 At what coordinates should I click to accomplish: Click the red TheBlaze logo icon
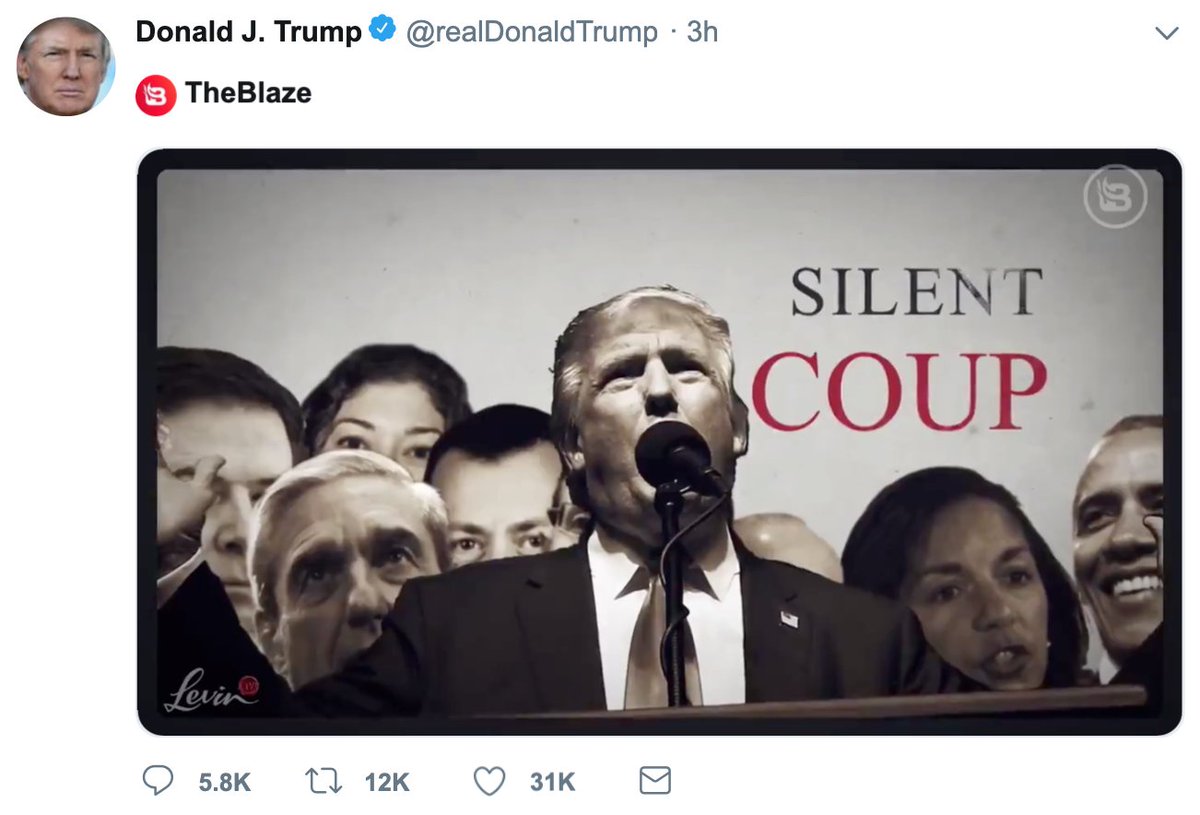(x=155, y=94)
